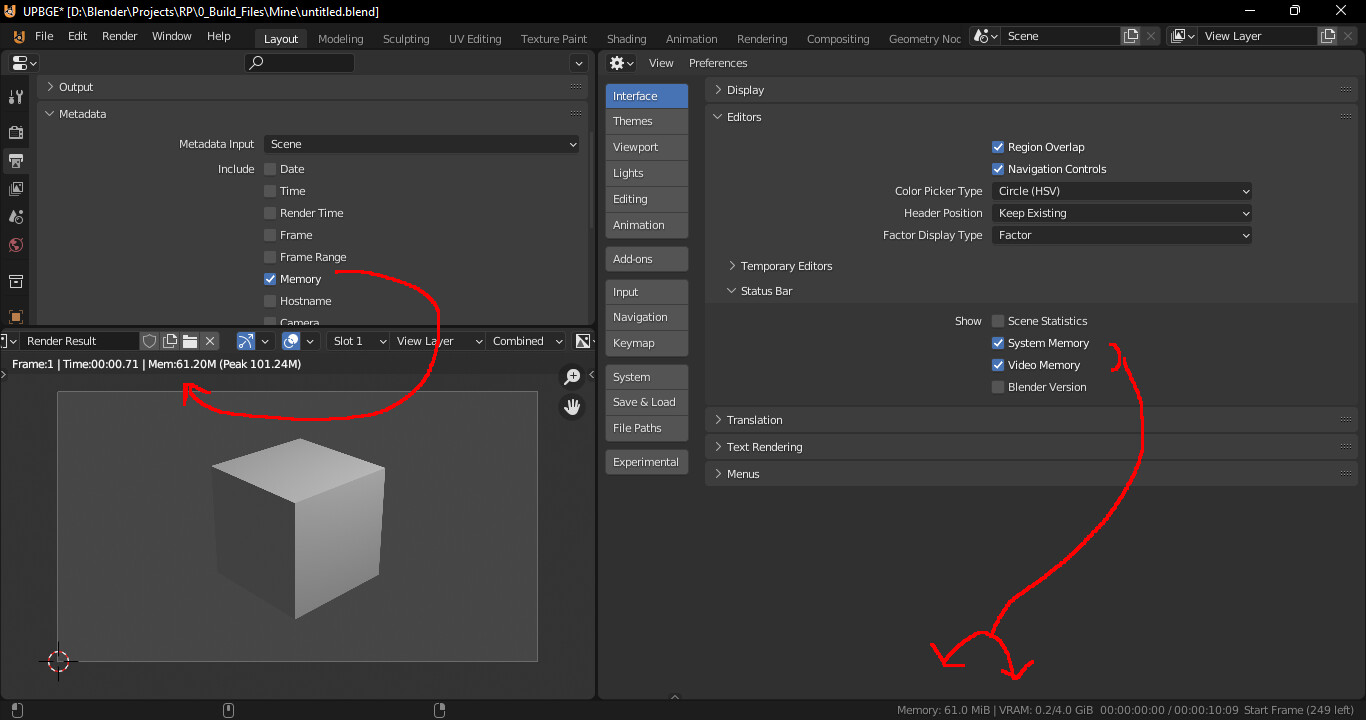1366x720 pixels.
Task: Unlink the Render Result image datablock
Action: pos(210,341)
